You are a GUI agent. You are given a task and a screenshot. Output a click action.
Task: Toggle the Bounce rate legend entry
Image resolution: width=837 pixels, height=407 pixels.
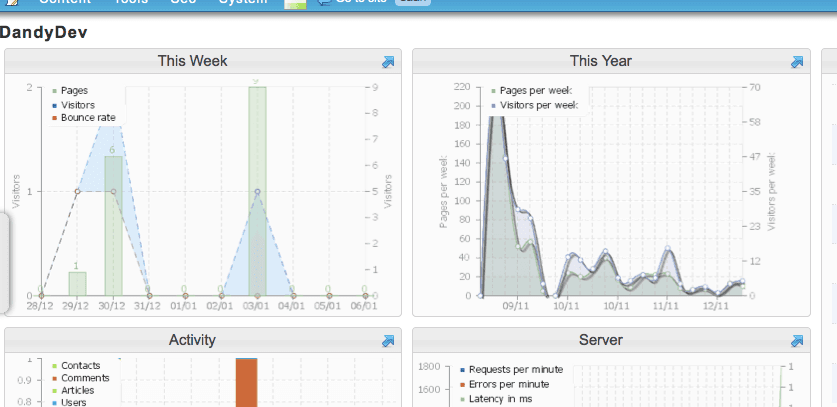coord(86,117)
